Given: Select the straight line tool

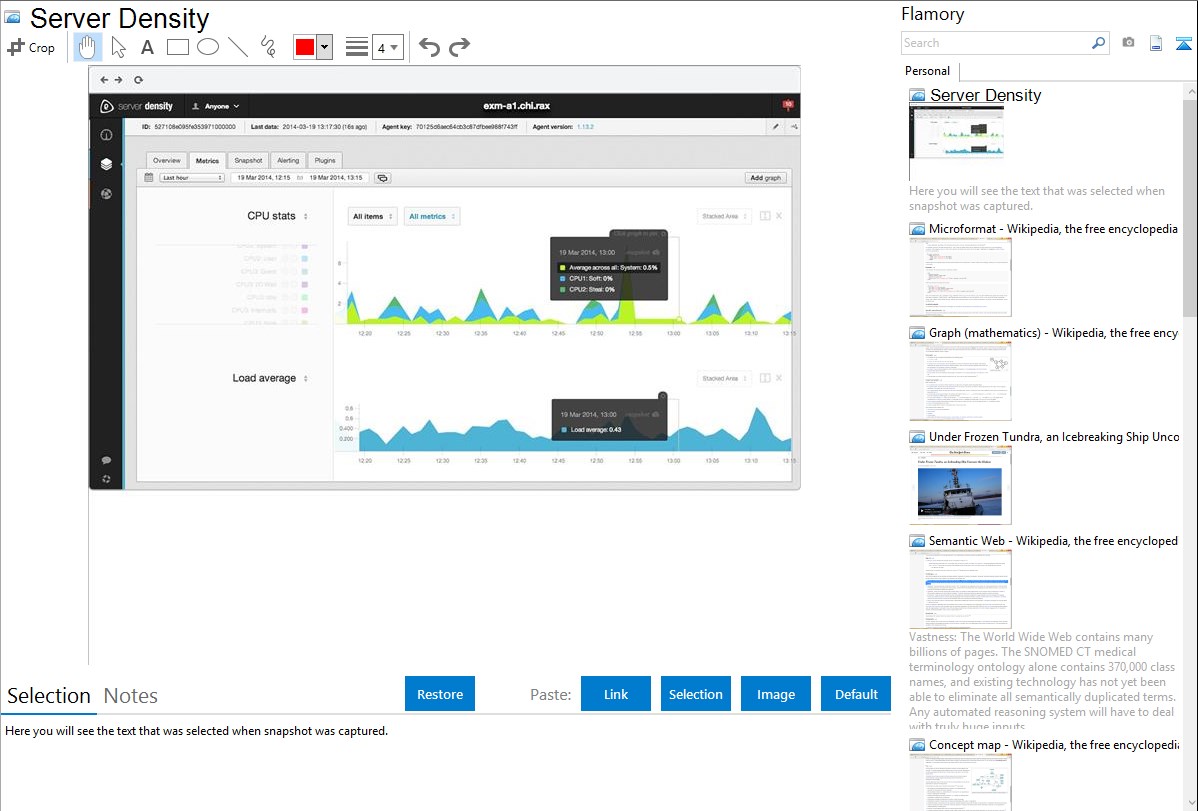Looking at the screenshot, I should tap(238, 47).
